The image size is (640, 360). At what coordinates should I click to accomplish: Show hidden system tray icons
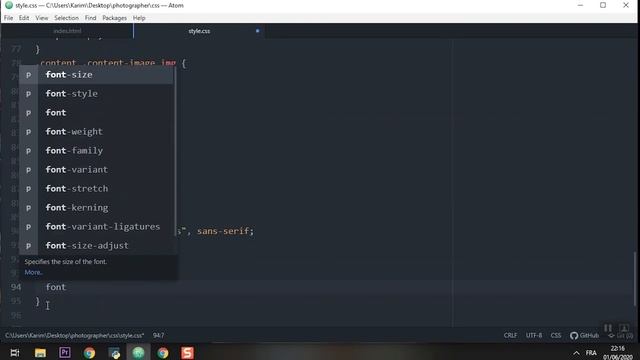point(576,353)
